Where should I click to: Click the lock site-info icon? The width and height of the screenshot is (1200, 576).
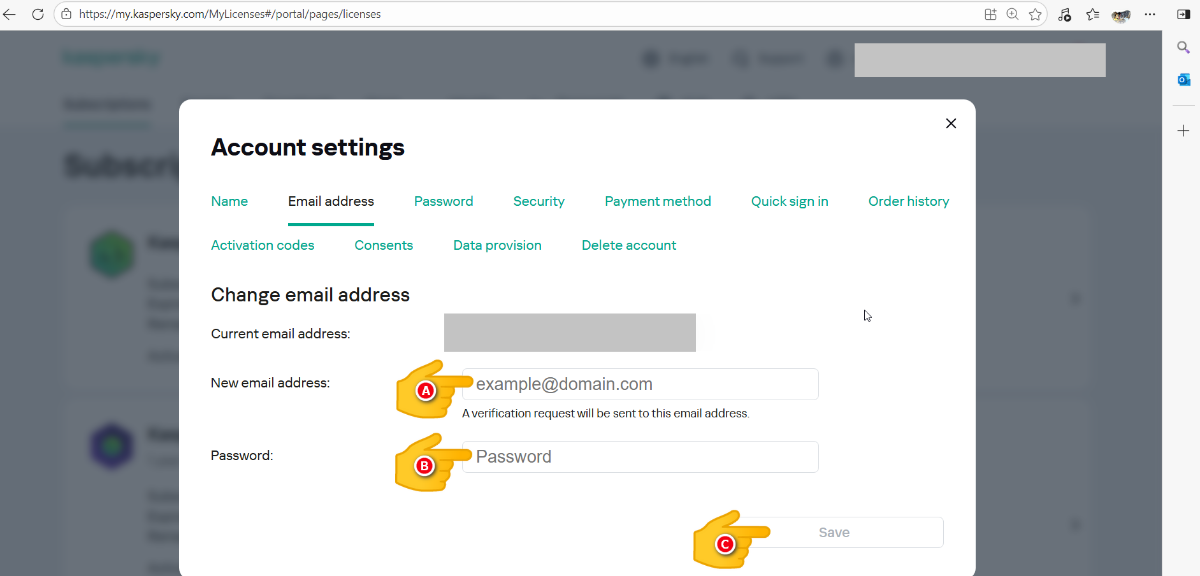[x=66, y=15]
